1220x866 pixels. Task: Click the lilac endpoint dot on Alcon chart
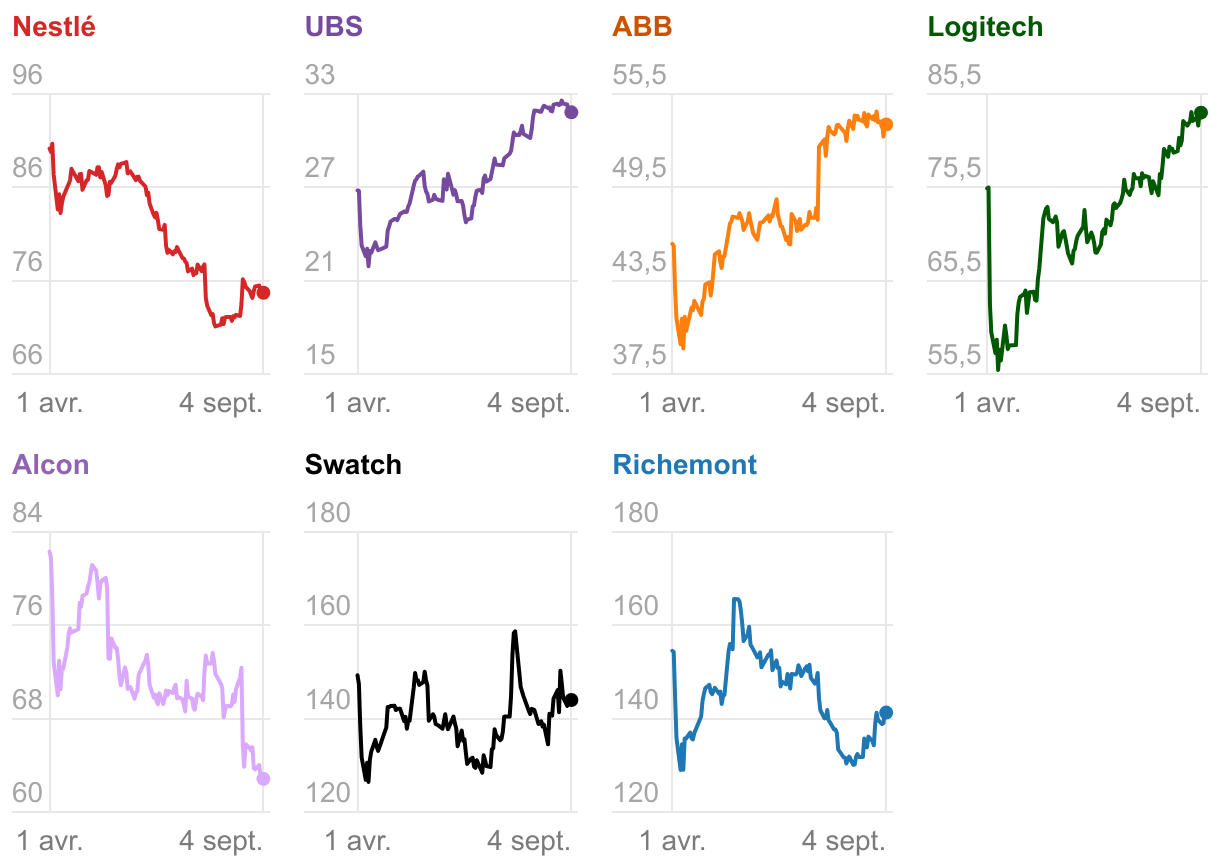coord(263,779)
